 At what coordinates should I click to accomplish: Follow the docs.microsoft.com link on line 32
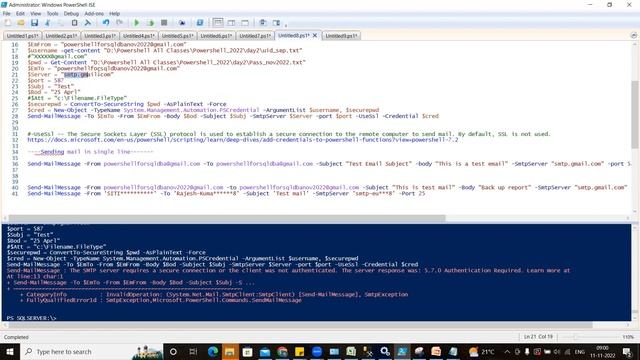[x=242, y=140]
